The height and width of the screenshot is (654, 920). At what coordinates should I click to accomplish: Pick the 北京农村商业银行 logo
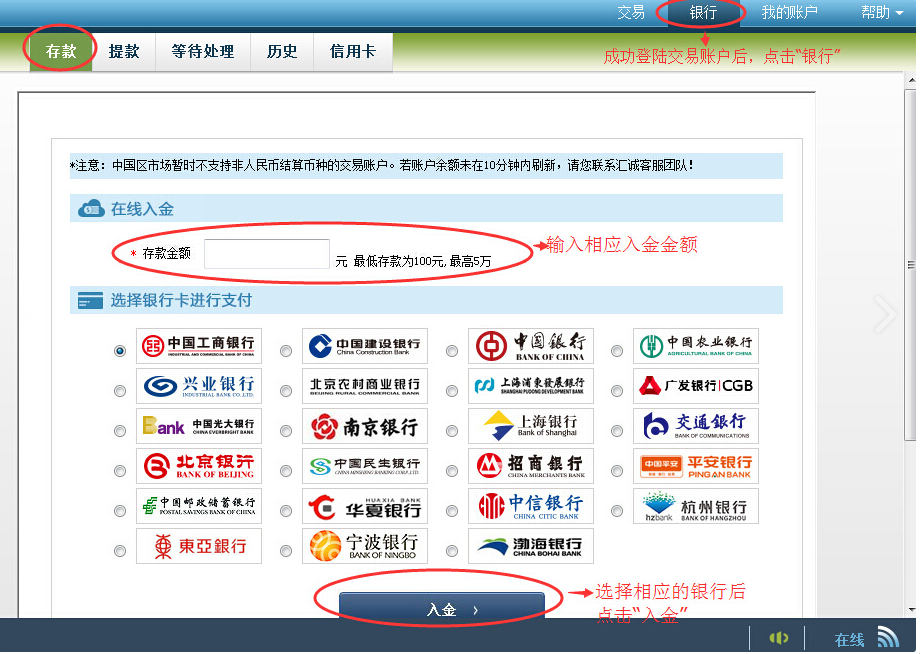[x=365, y=387]
